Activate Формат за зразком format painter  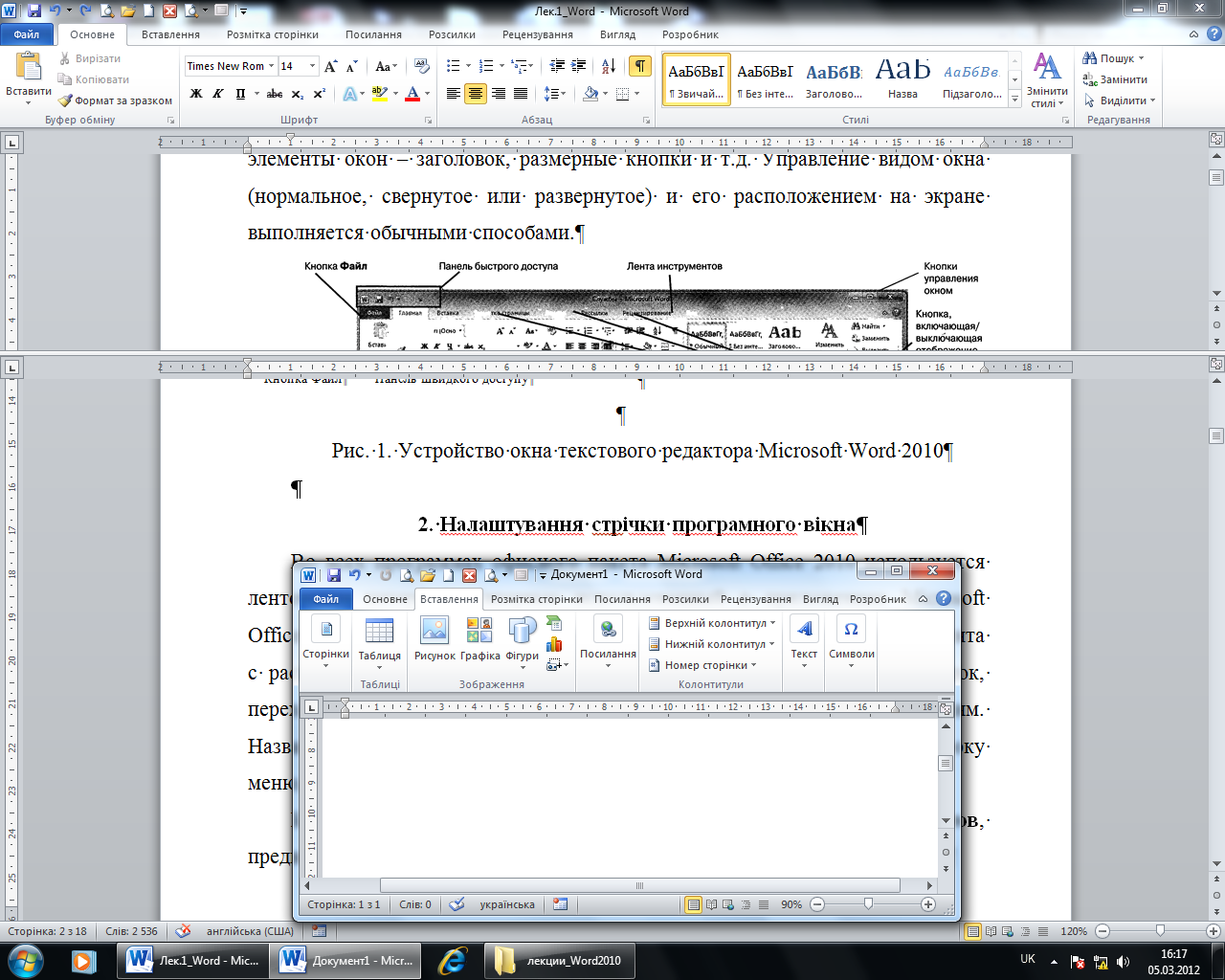[x=115, y=100]
